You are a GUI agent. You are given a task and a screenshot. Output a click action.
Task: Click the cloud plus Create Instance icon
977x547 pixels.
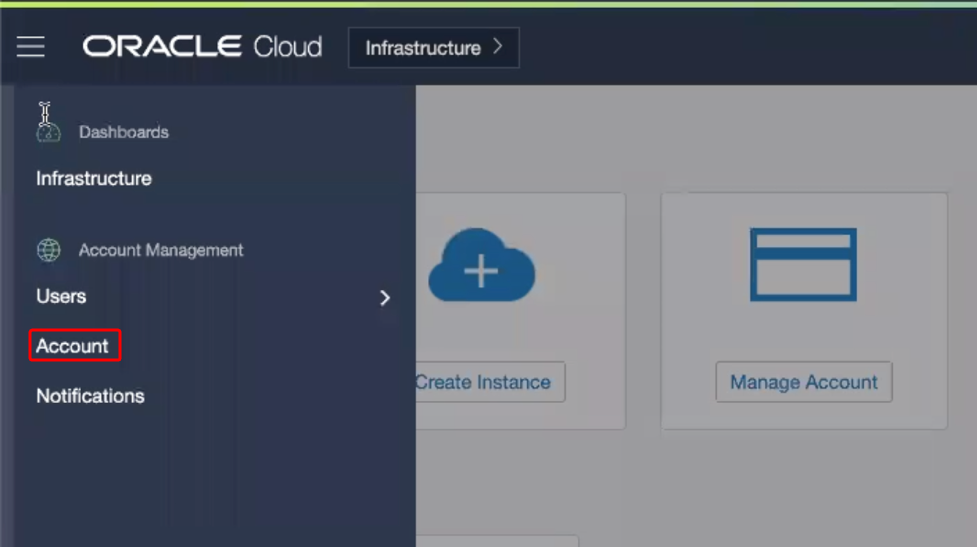coord(482,265)
